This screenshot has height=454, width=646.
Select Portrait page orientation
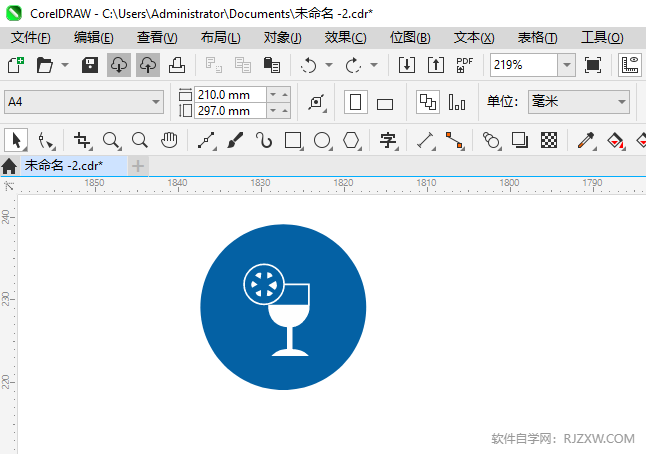coord(356,102)
